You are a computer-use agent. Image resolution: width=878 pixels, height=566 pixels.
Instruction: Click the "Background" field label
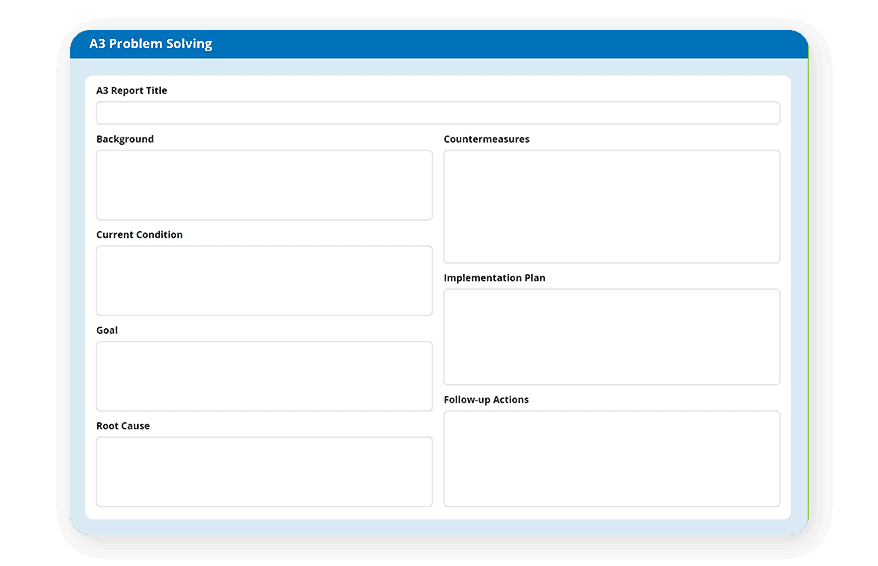point(125,139)
